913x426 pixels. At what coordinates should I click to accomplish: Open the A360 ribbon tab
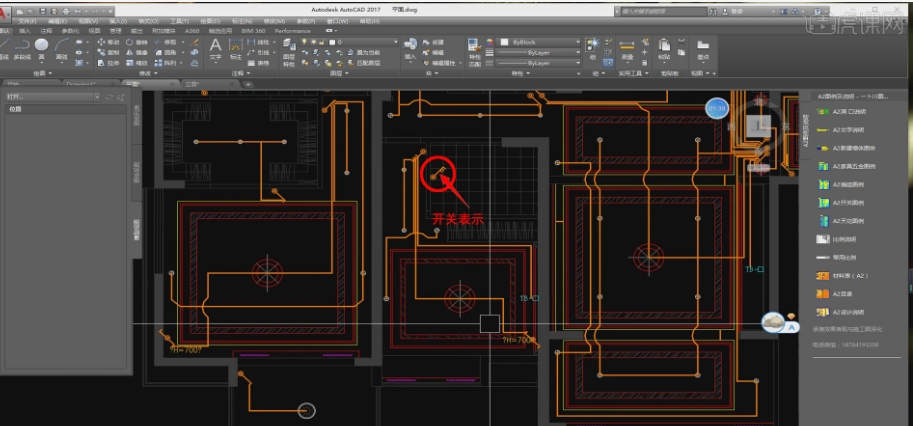(x=191, y=30)
